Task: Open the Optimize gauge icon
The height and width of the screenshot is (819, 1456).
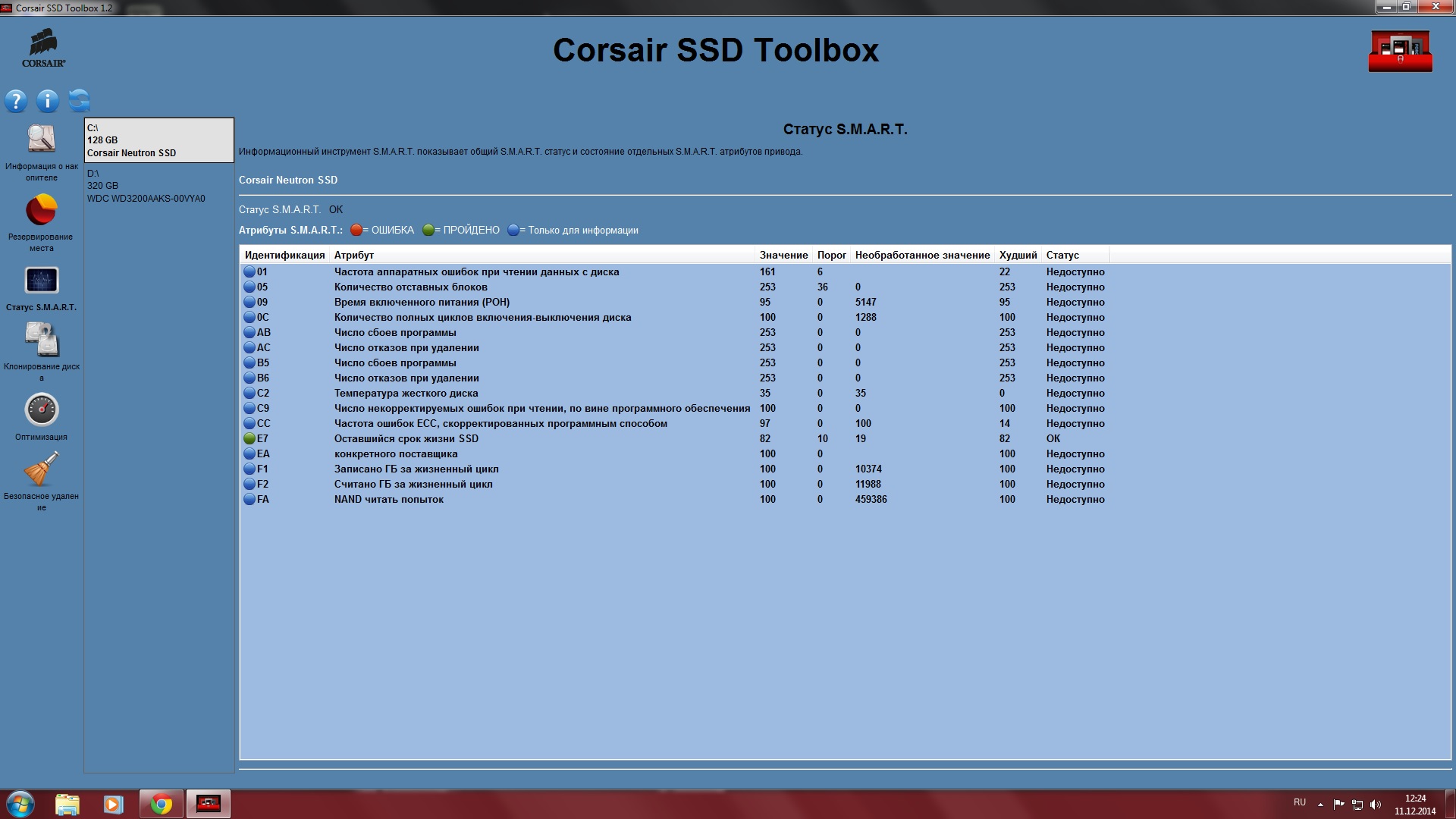Action: 41,410
